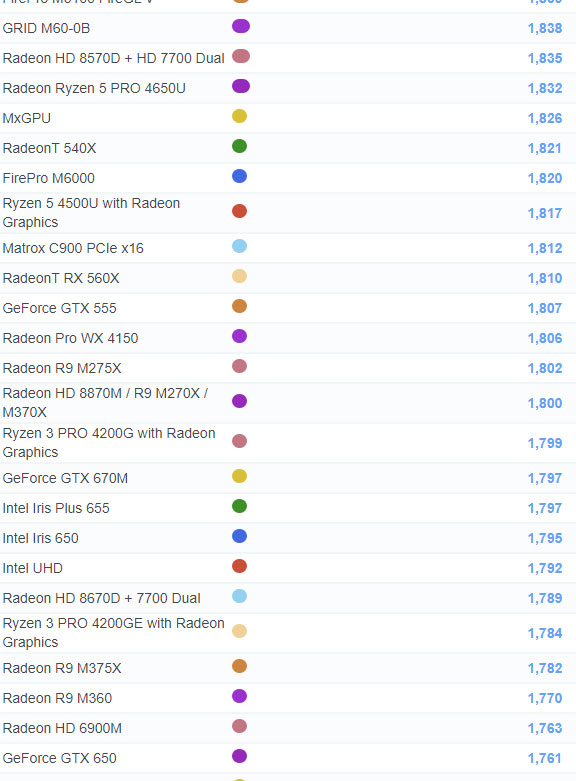
Task: Click the orange dot beside GeForce GTX 555
Action: coord(239,306)
